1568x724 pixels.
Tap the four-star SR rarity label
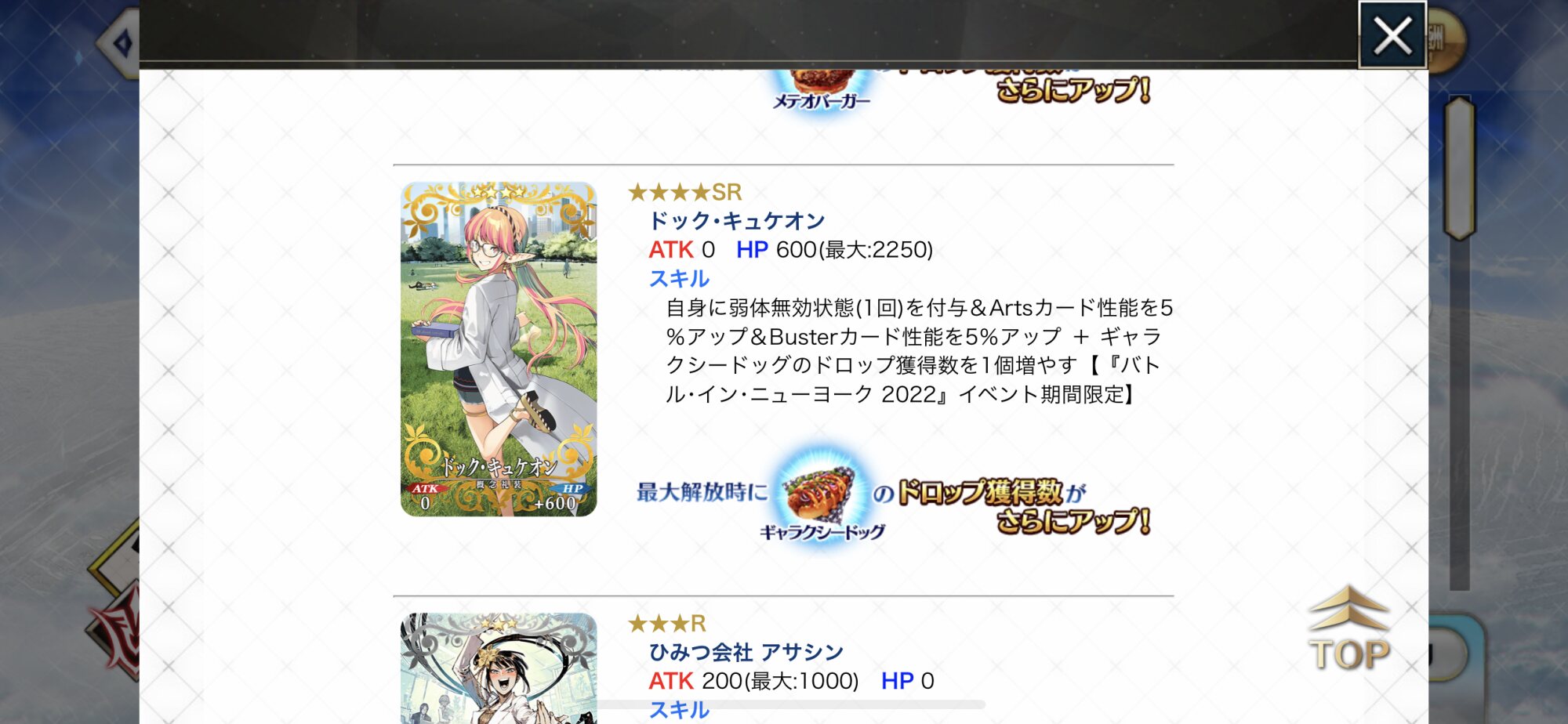[685, 192]
